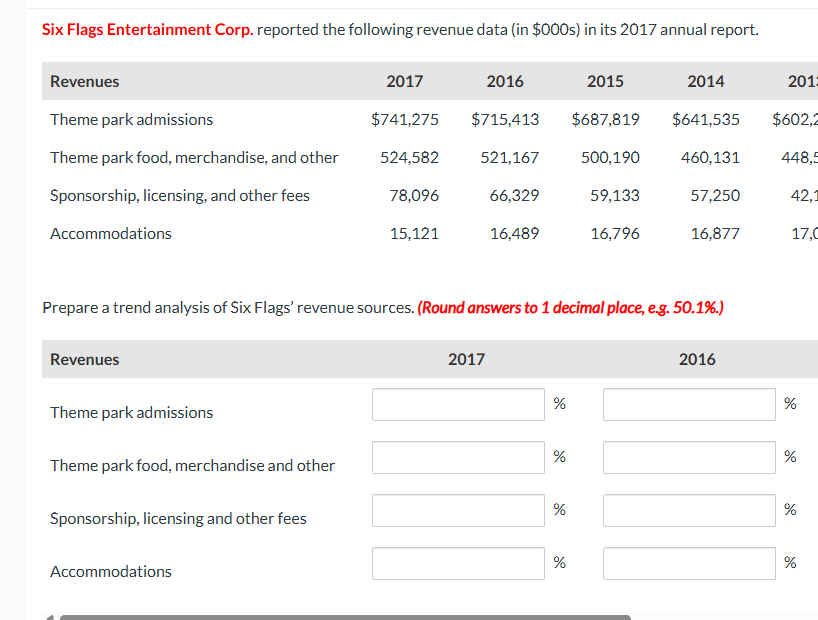Viewport: 818px width, 620px height.
Task: Click the 2016 Accommodations answer box
Action: click(x=688, y=563)
